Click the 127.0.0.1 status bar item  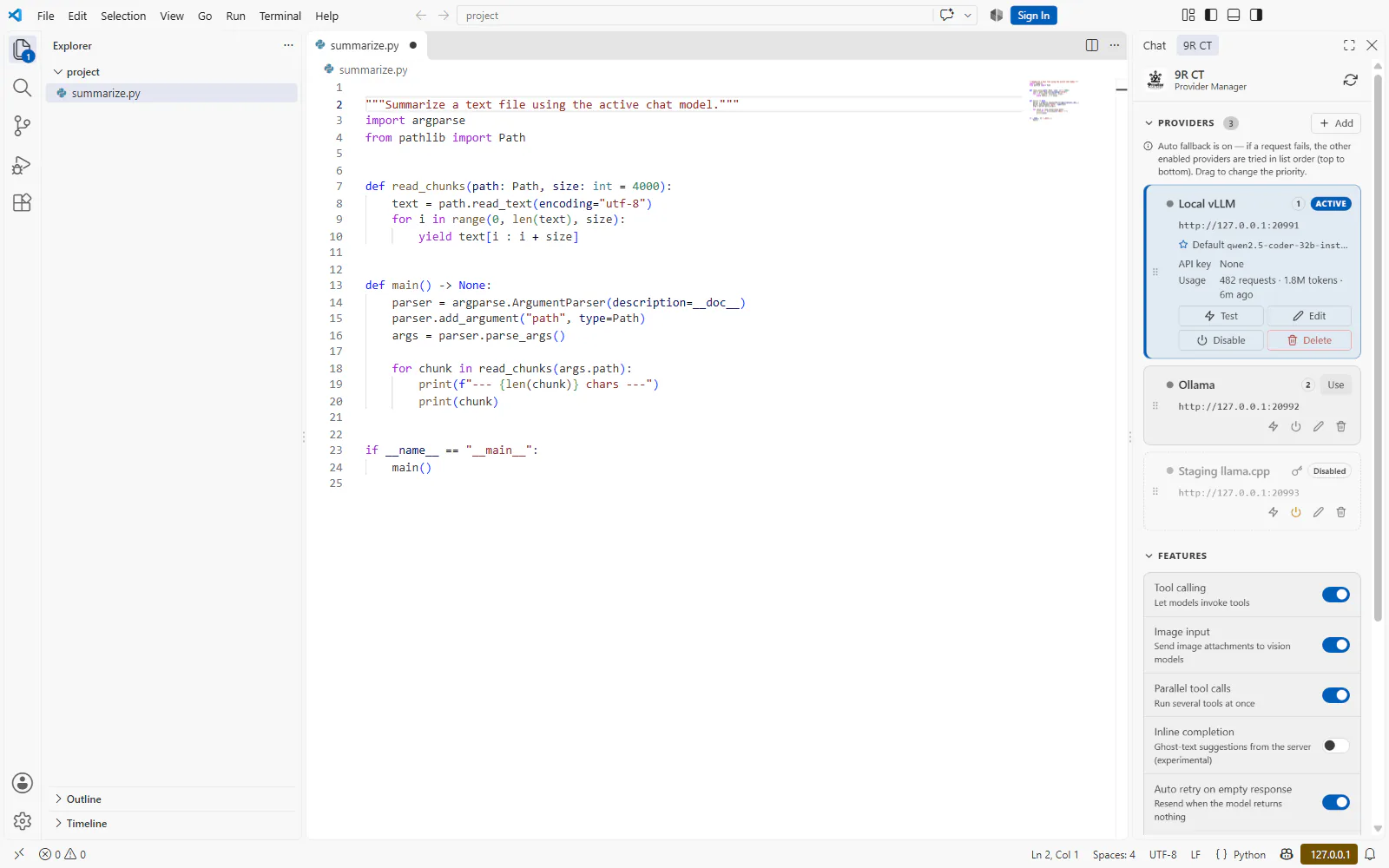point(1329,854)
